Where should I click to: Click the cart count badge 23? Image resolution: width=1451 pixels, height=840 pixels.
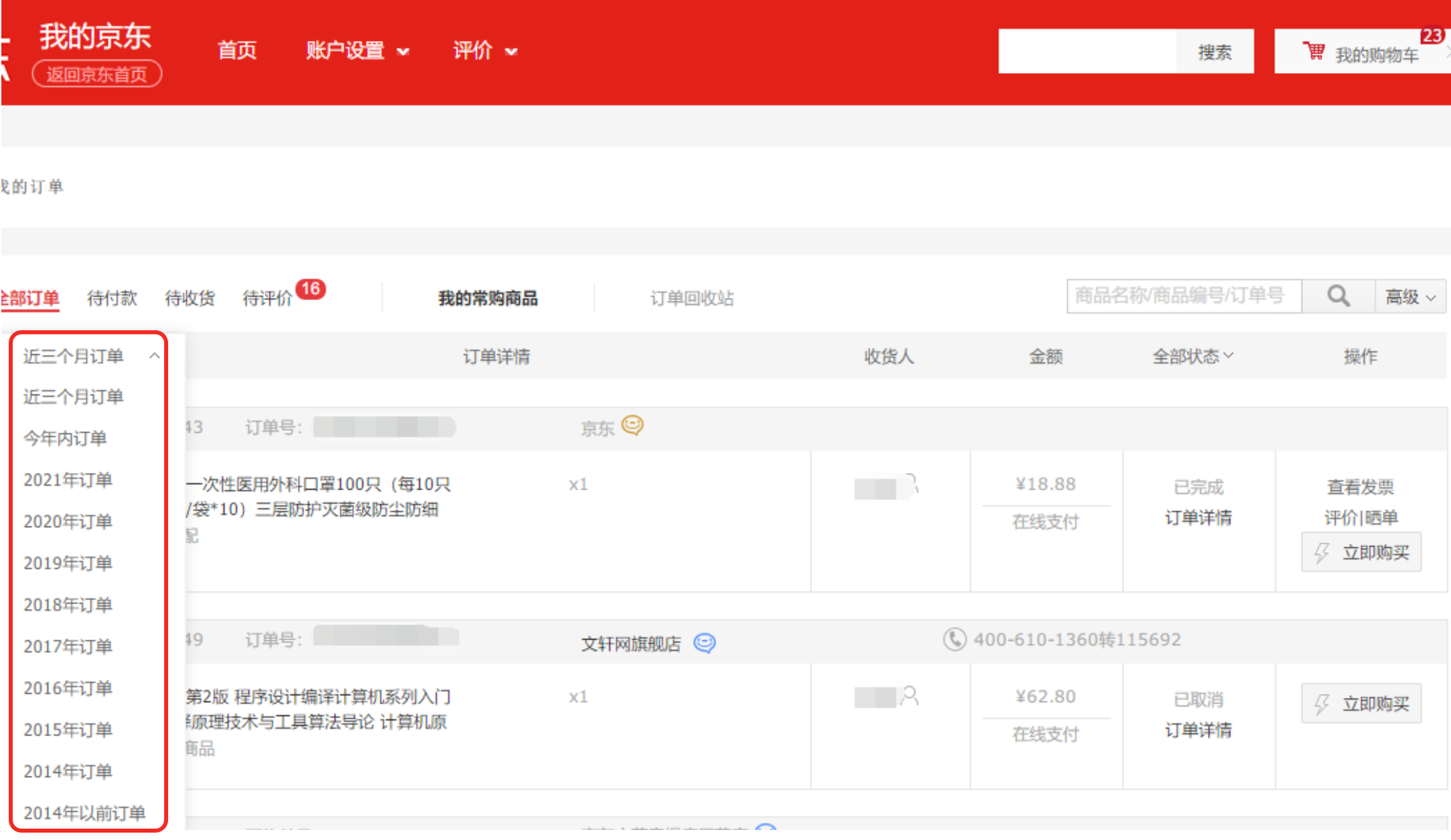click(1432, 36)
